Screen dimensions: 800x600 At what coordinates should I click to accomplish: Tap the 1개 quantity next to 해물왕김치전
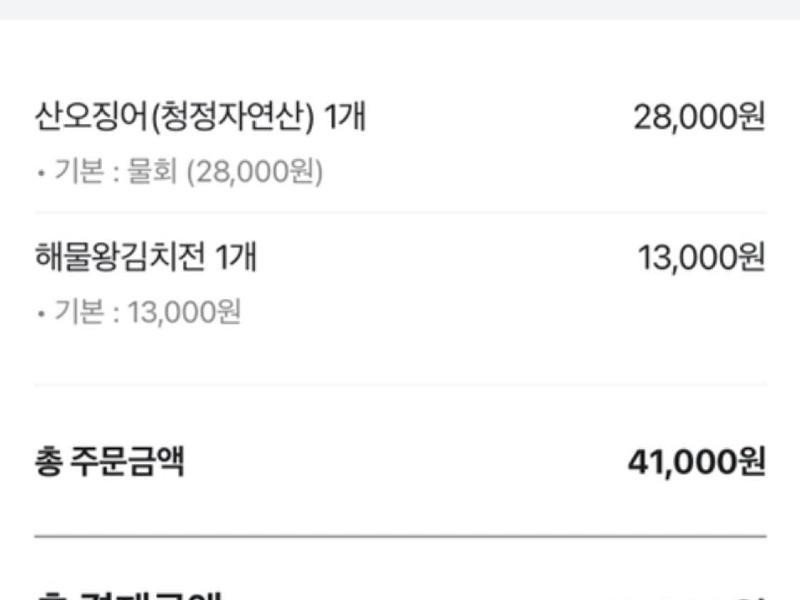(236, 258)
